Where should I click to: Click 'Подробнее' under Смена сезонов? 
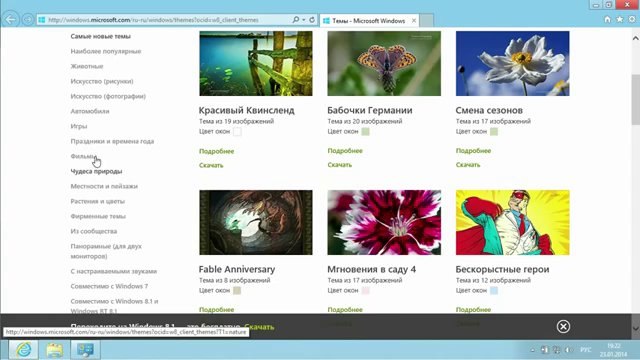click(x=473, y=151)
